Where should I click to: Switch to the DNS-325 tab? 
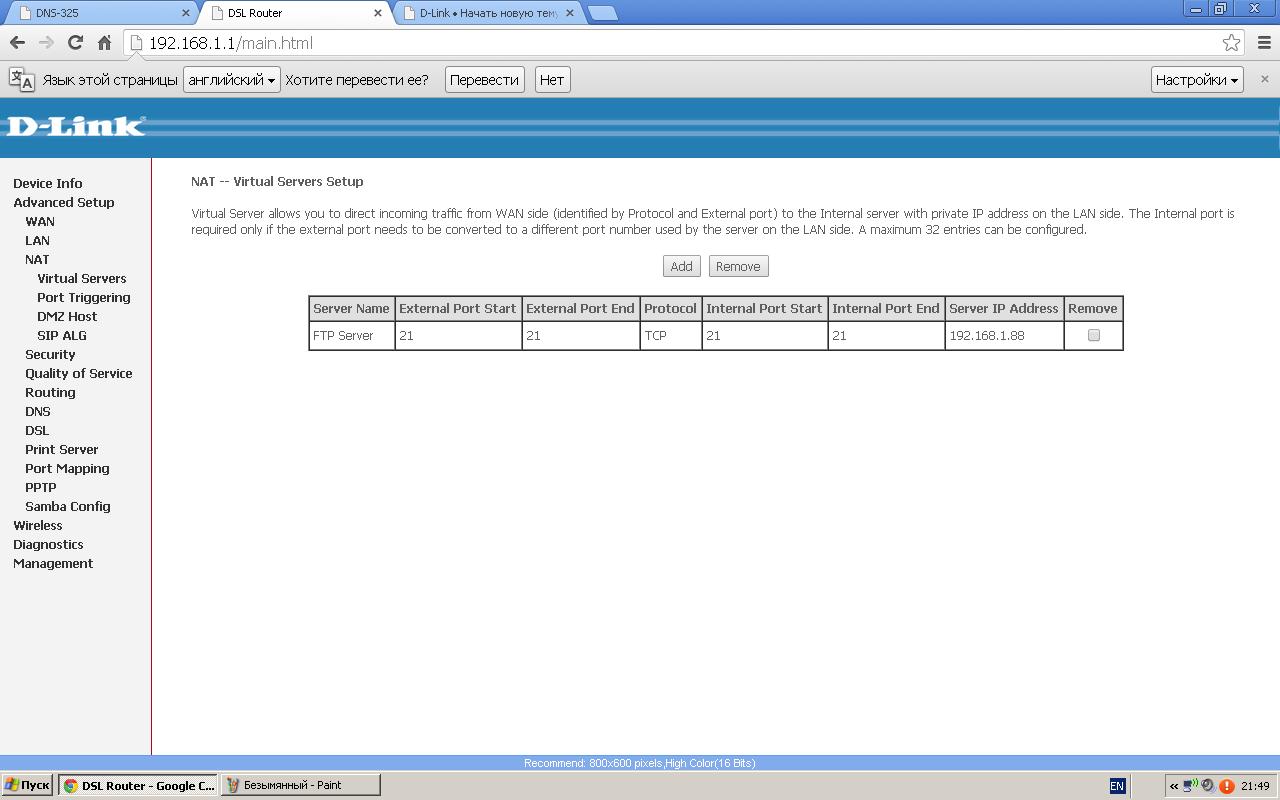coord(100,13)
